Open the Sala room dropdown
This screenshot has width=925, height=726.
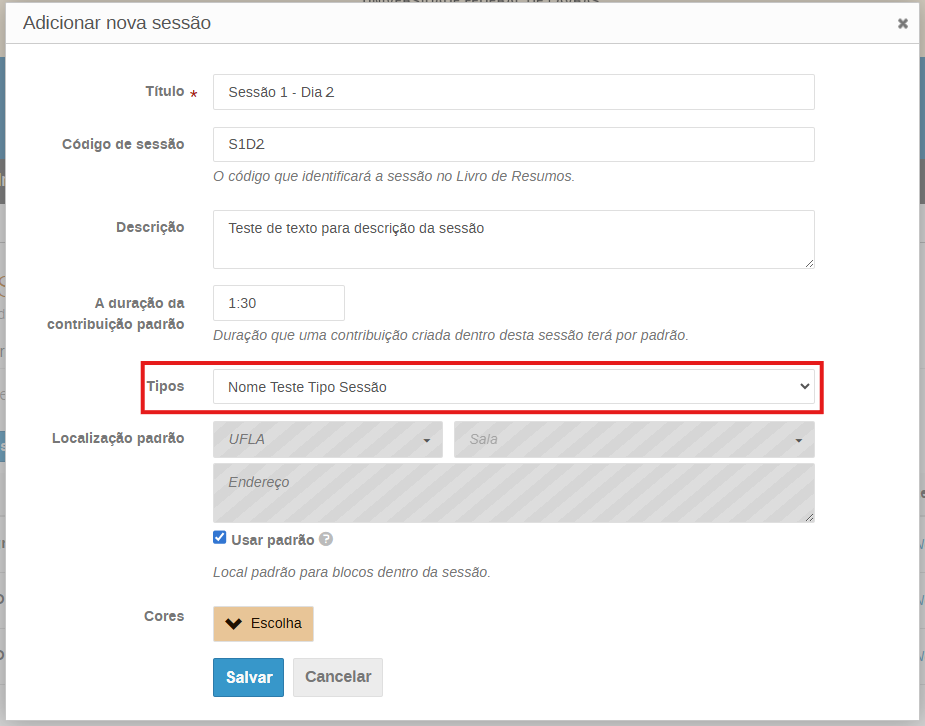633,440
